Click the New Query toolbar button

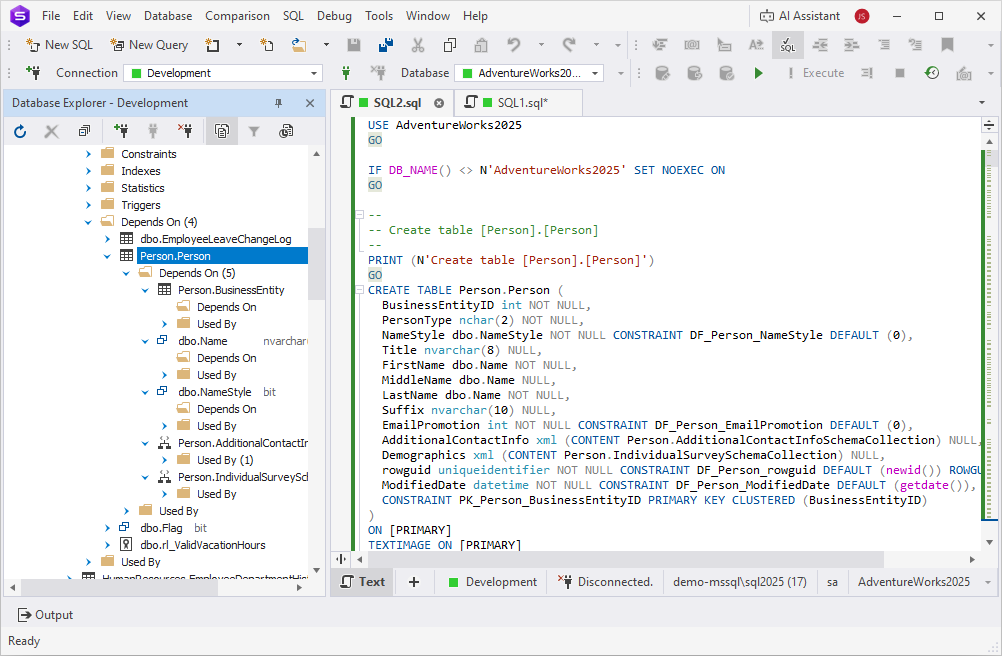pos(149,45)
